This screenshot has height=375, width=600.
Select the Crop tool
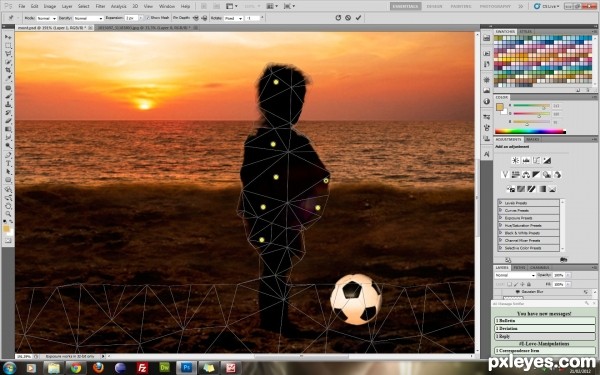8,70
